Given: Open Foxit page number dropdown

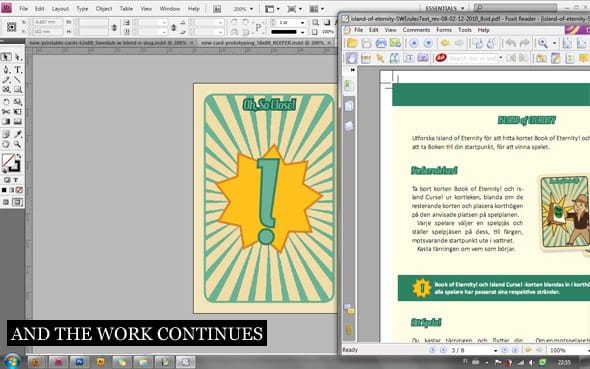Looking at the screenshot, I should coord(495,351).
